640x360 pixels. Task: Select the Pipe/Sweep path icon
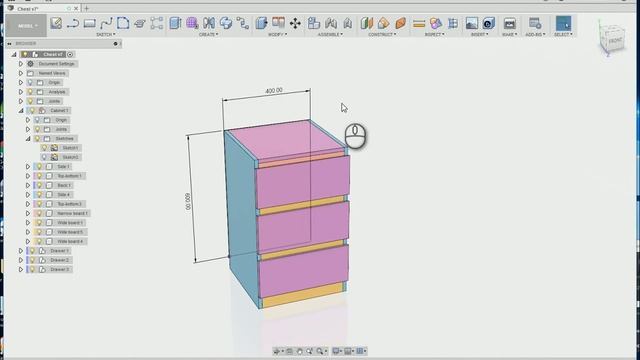pyautogui.click(x=243, y=23)
